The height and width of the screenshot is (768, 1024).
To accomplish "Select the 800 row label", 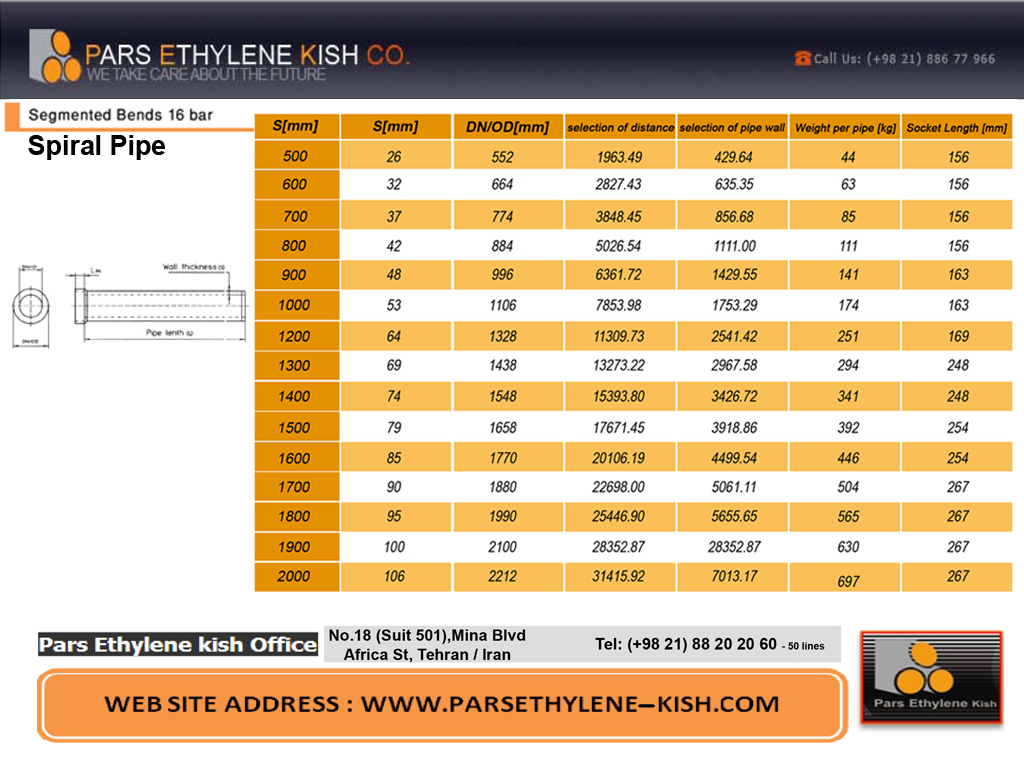I will pos(294,246).
